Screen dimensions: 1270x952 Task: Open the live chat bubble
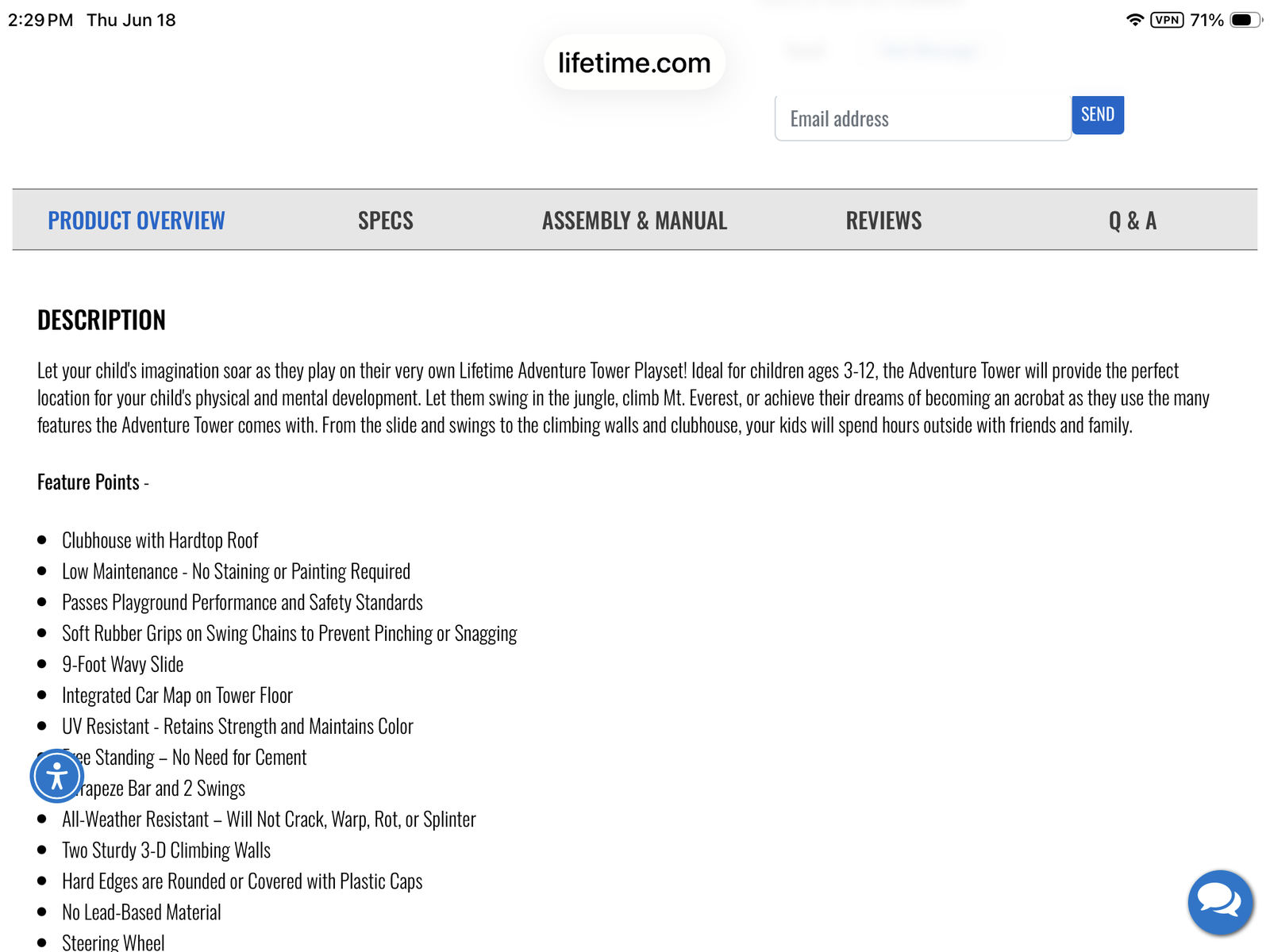[1220, 902]
